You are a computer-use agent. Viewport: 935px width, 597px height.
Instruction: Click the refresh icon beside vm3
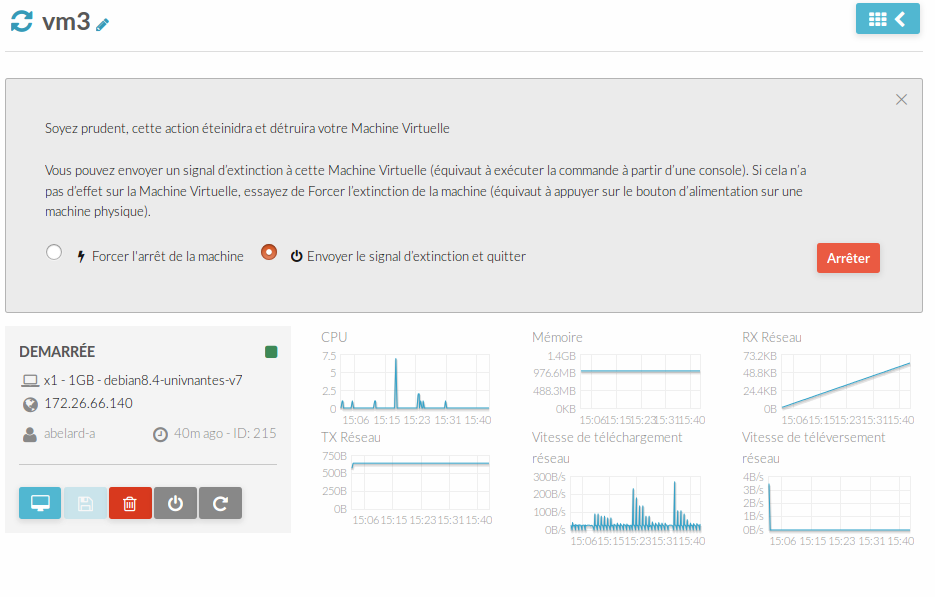[22, 20]
